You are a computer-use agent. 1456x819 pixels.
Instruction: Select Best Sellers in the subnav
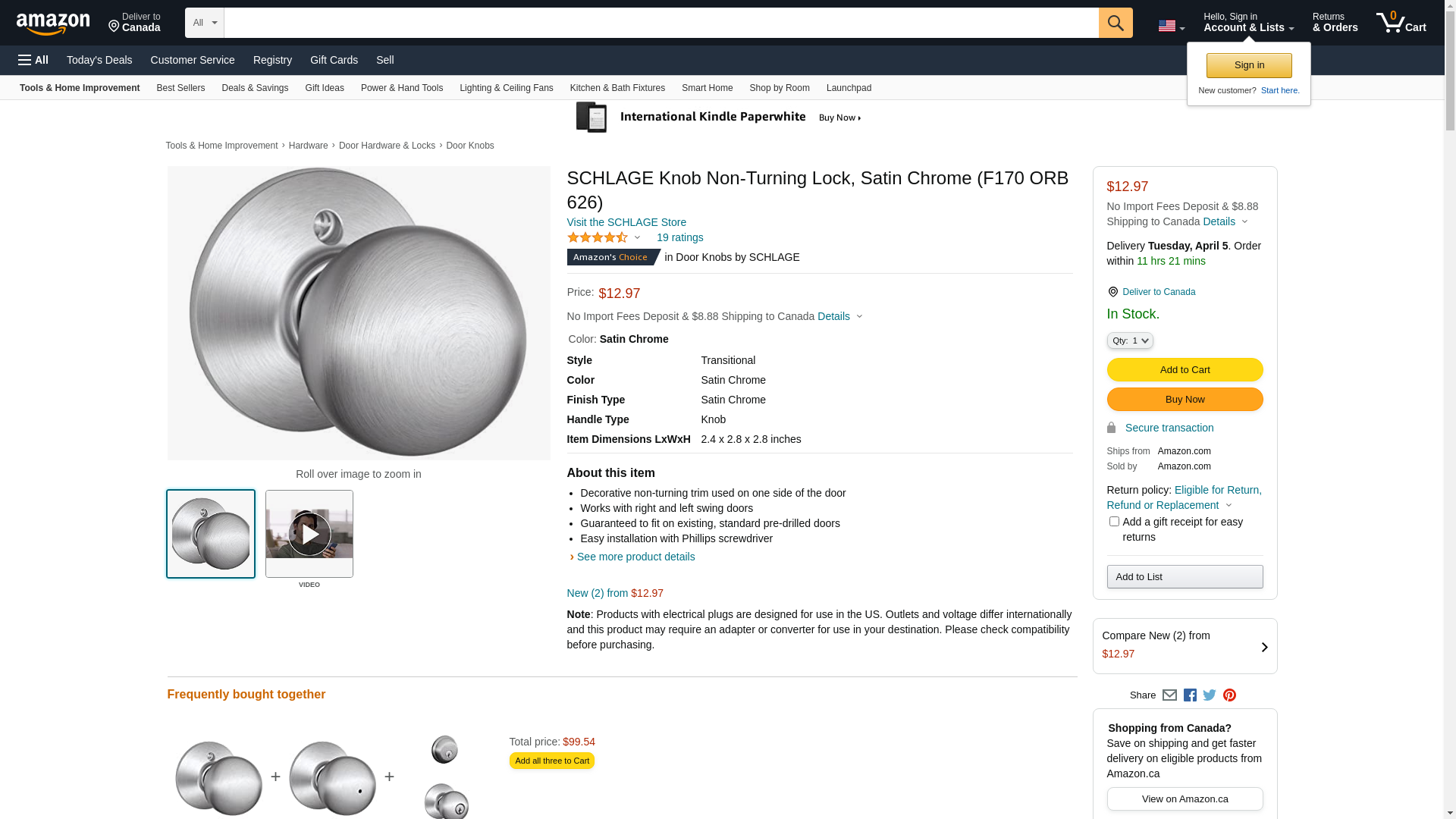180,88
